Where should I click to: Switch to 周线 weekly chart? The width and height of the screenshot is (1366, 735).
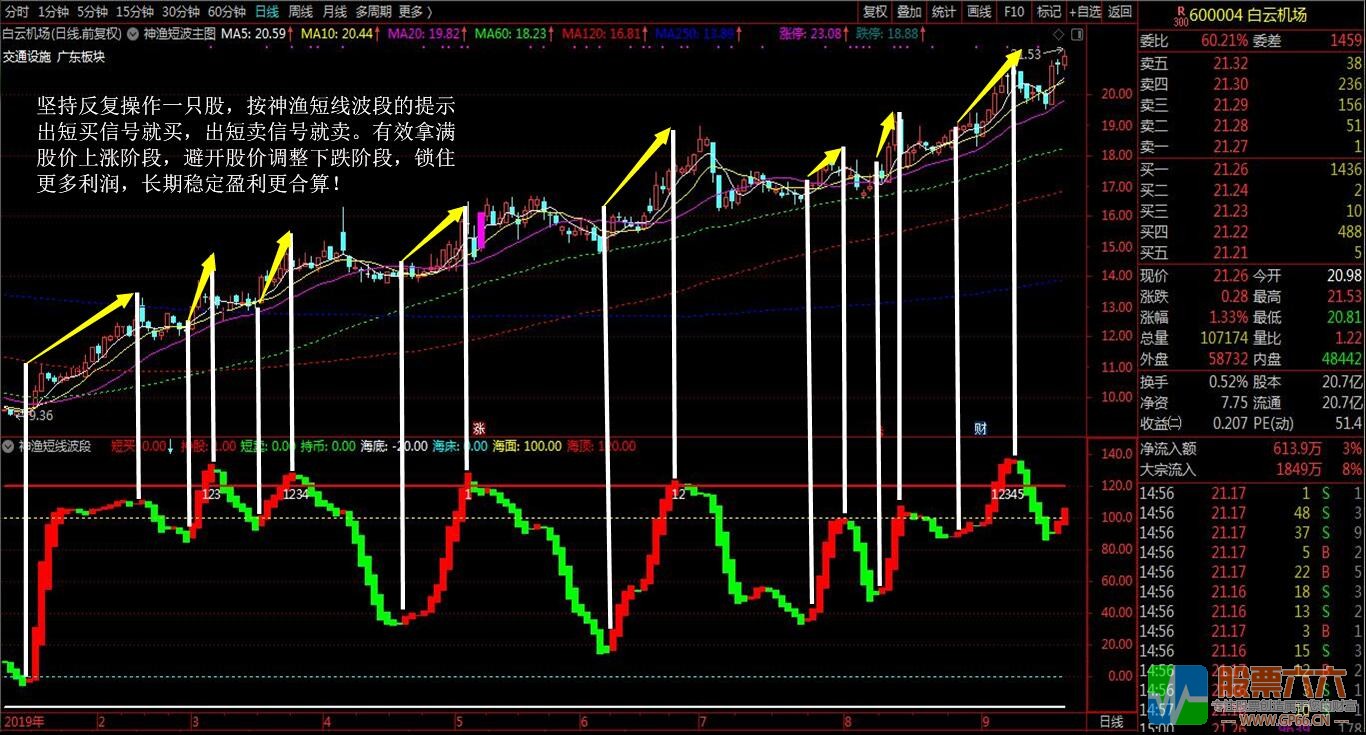[300, 12]
